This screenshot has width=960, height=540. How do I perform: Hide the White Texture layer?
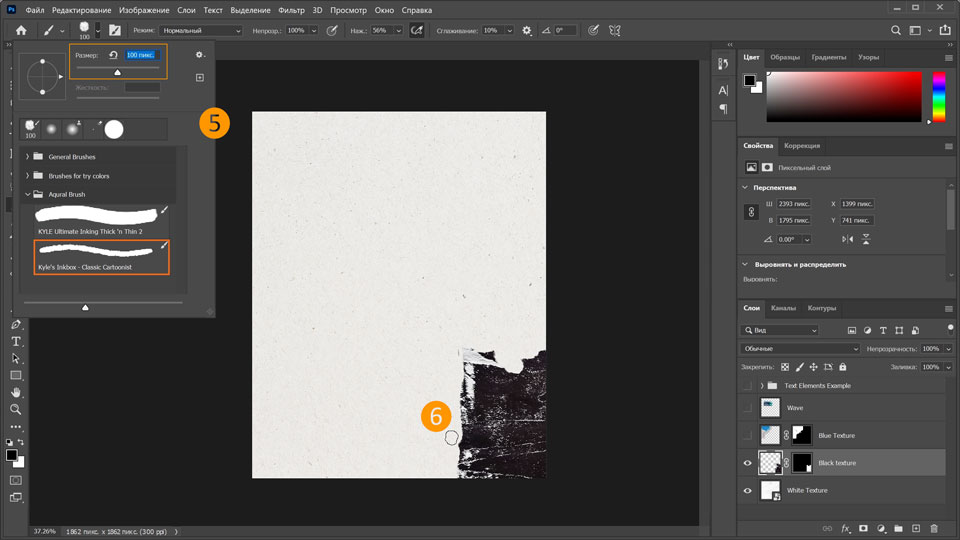[747, 491]
